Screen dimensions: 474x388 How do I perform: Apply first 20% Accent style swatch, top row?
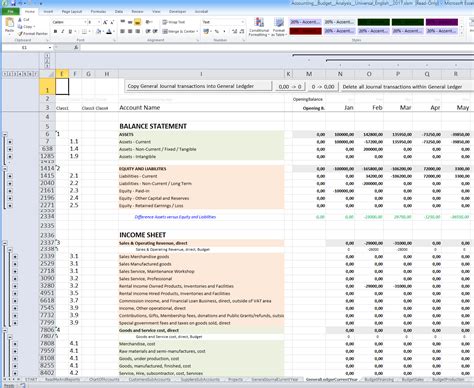[x=305, y=22]
